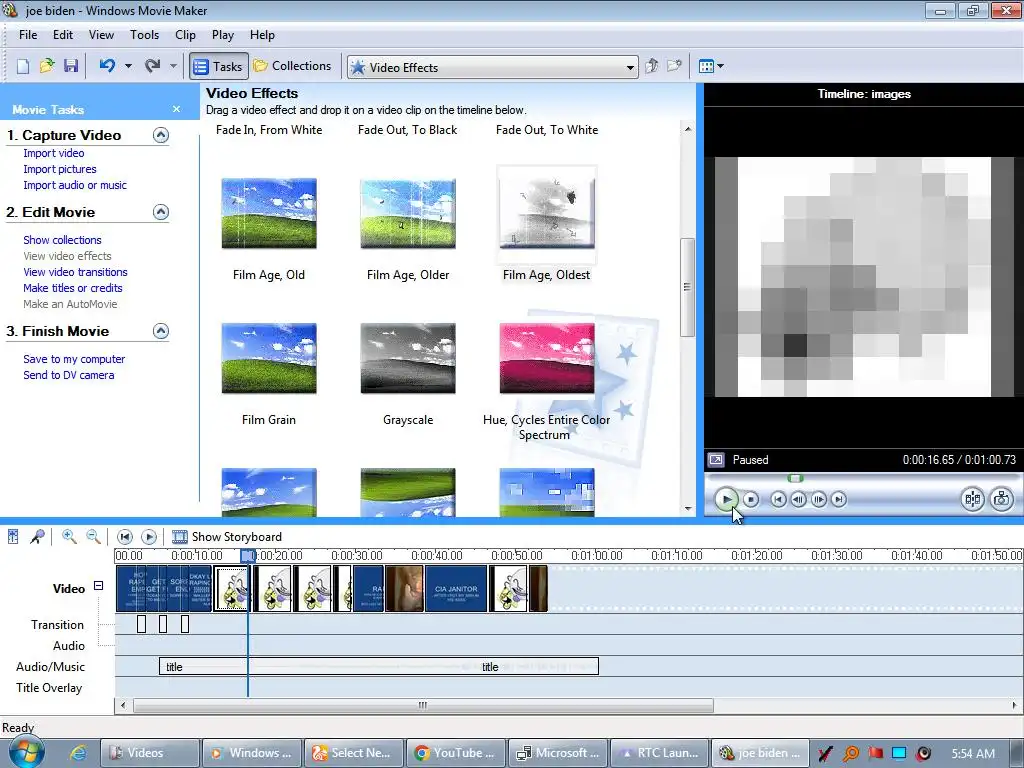This screenshot has width=1024, height=768.
Task: Open the undo history dropdown arrow
Action: (x=128, y=66)
